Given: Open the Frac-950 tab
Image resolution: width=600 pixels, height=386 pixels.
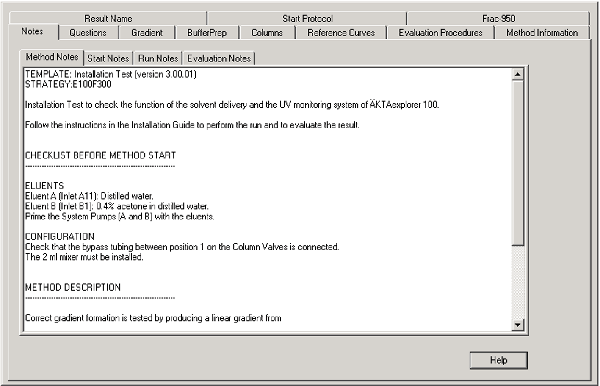Looking at the screenshot, I should click(x=498, y=18).
